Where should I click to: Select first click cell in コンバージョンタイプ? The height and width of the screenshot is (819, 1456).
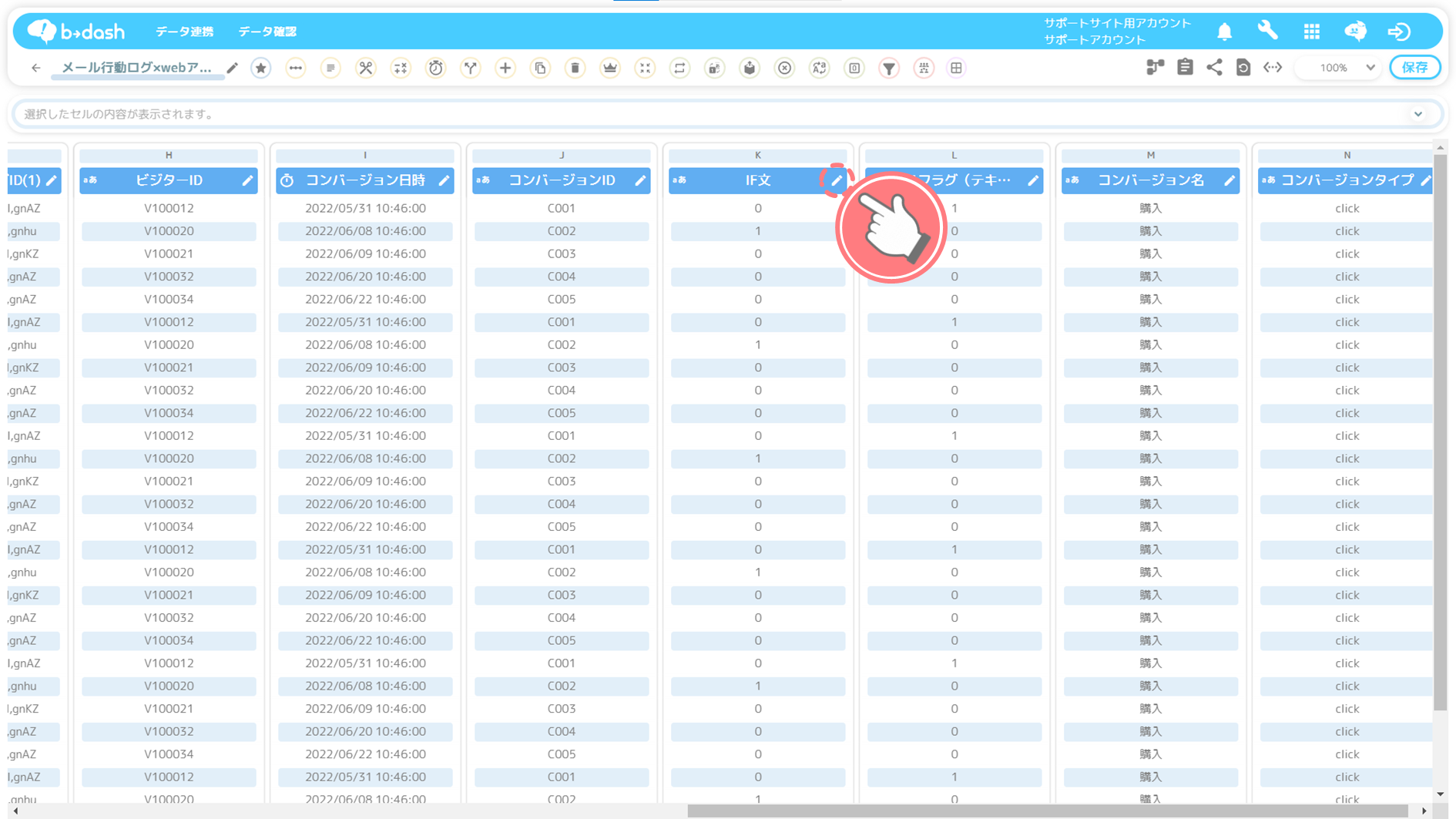(1347, 208)
